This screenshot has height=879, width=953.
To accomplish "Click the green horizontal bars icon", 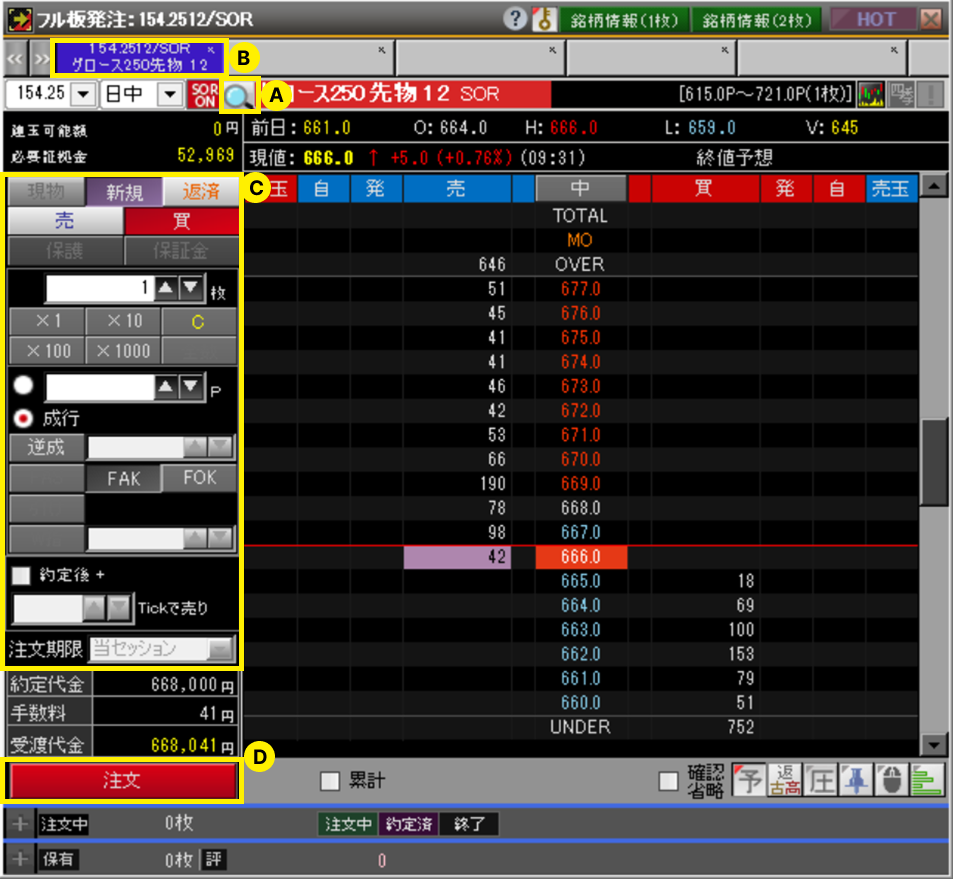I will tap(929, 780).
